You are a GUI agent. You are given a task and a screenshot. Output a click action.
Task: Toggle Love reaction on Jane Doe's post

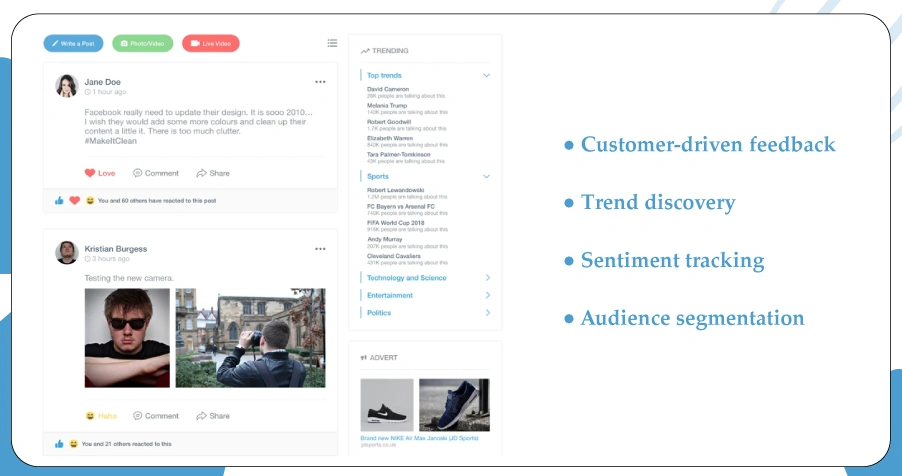pyautogui.click(x=100, y=173)
